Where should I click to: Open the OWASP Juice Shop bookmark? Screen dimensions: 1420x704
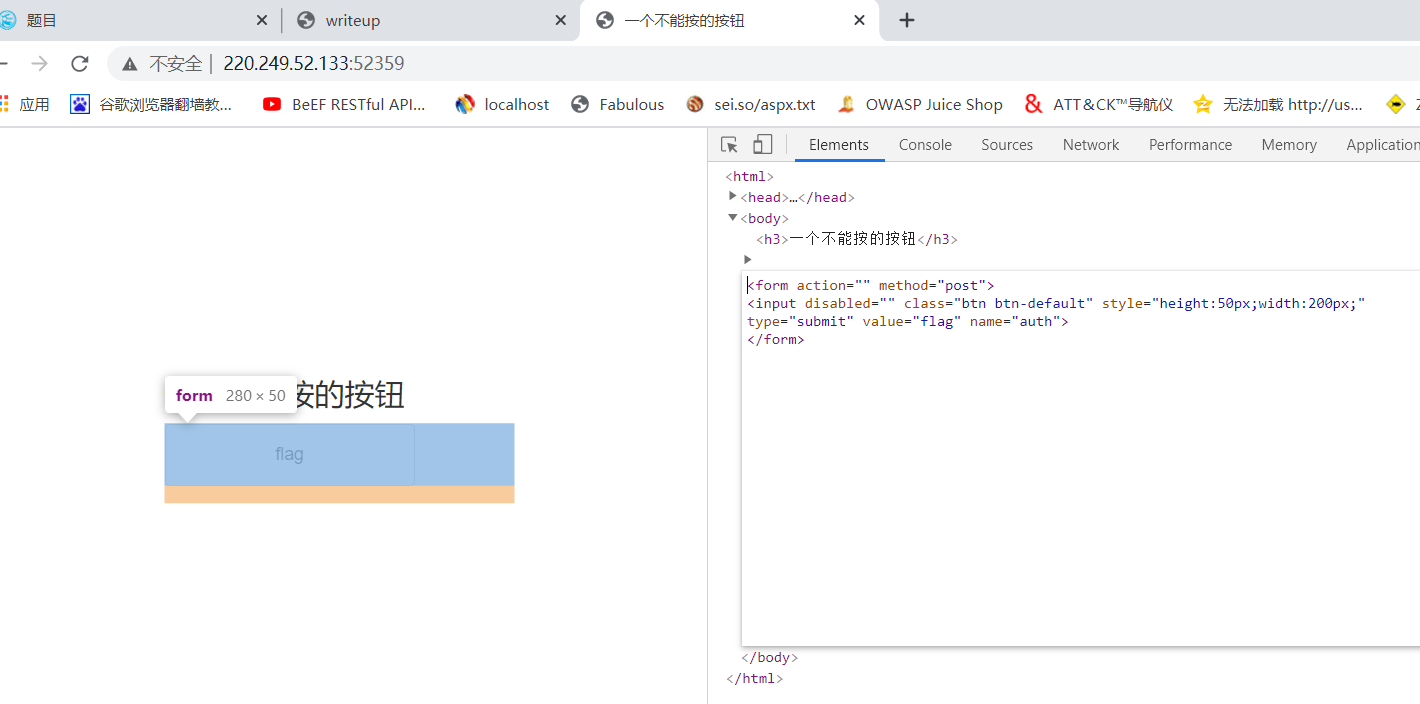coord(920,104)
